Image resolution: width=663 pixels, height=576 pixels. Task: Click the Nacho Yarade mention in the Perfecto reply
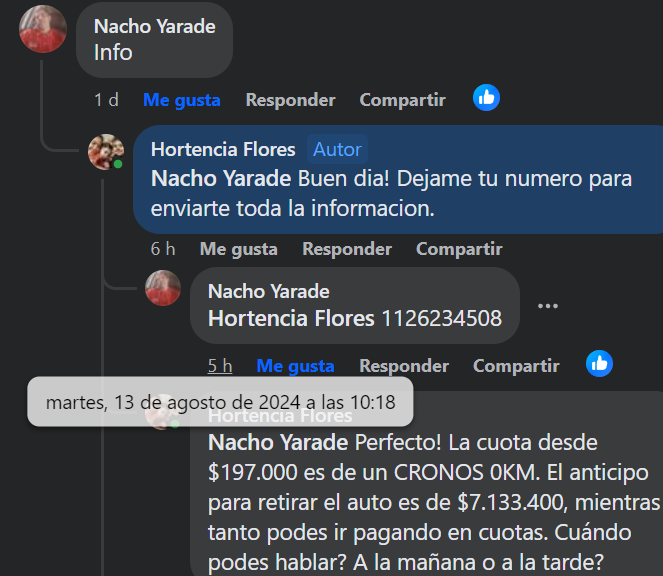[x=278, y=442]
